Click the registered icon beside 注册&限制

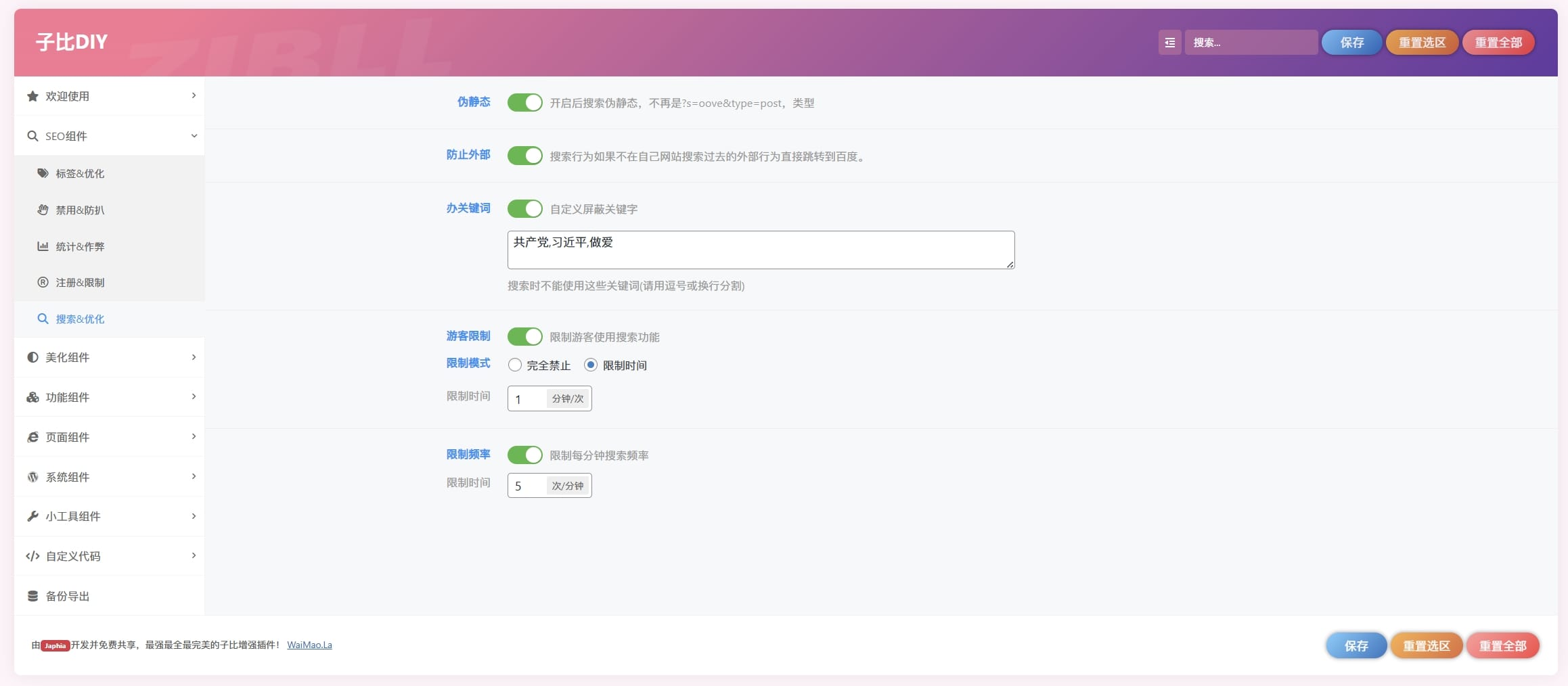tap(43, 282)
